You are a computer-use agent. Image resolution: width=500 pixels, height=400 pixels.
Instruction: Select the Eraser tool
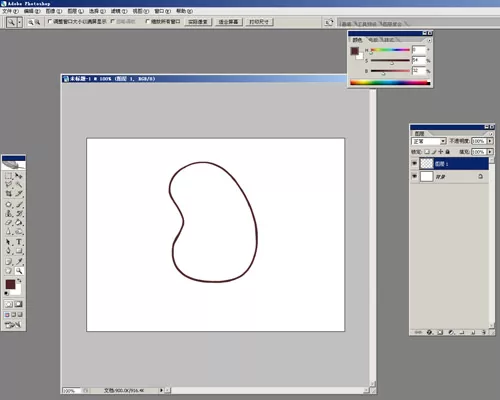coord(8,222)
